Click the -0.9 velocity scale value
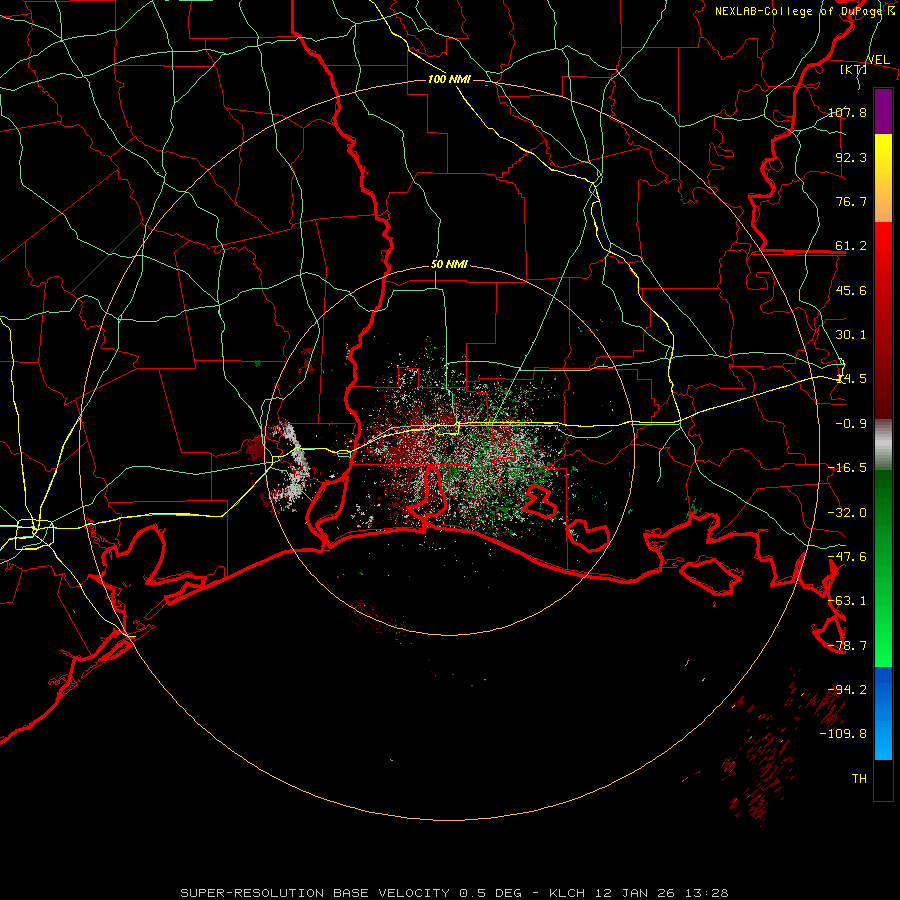Viewport: 900px width, 900px height. [x=851, y=424]
